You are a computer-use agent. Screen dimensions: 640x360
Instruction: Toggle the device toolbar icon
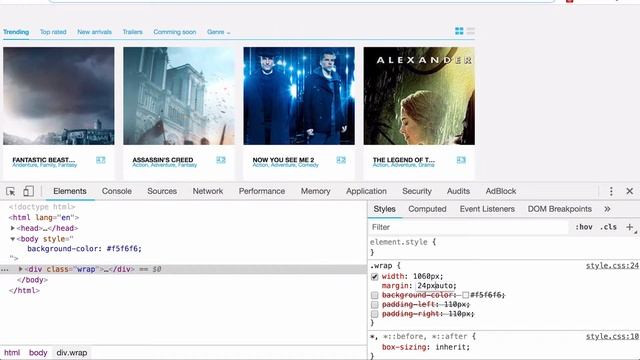28,191
